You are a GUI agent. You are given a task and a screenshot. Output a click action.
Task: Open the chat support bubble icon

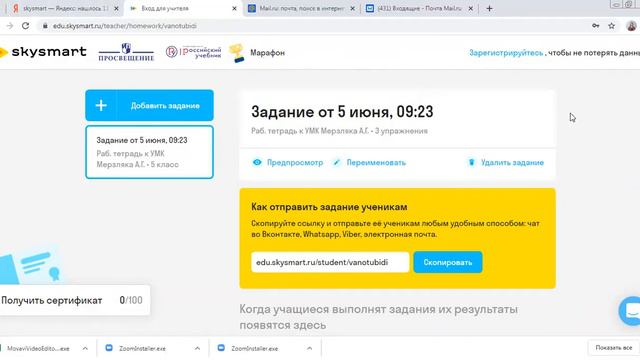pos(631,311)
